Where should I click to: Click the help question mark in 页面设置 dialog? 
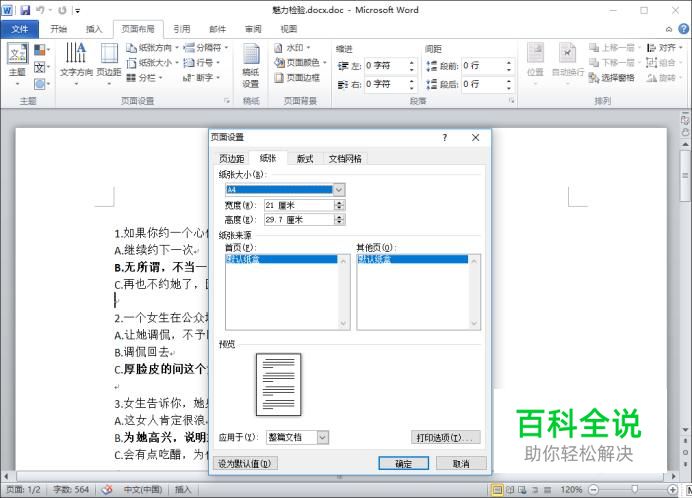coord(445,137)
